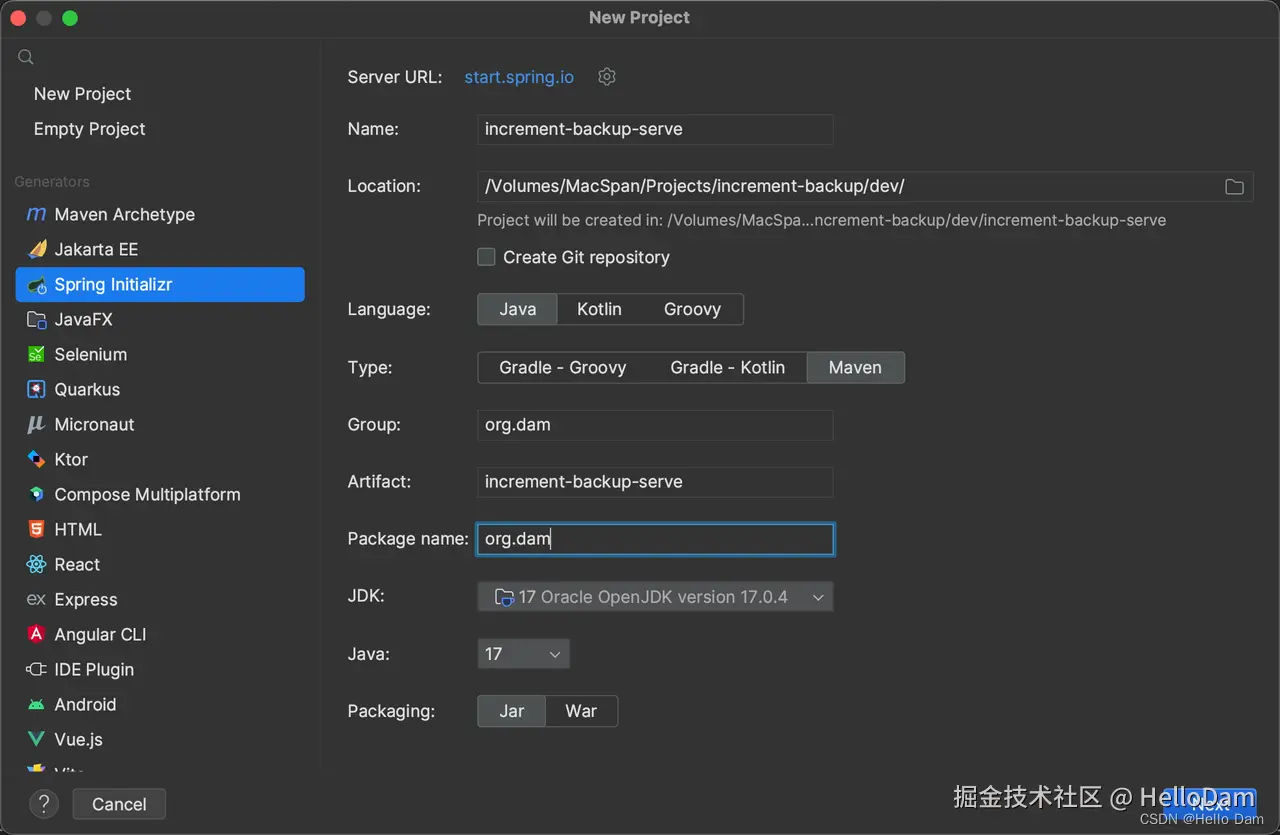The width and height of the screenshot is (1280, 835).
Task: Select Java as the language
Action: [x=517, y=309]
